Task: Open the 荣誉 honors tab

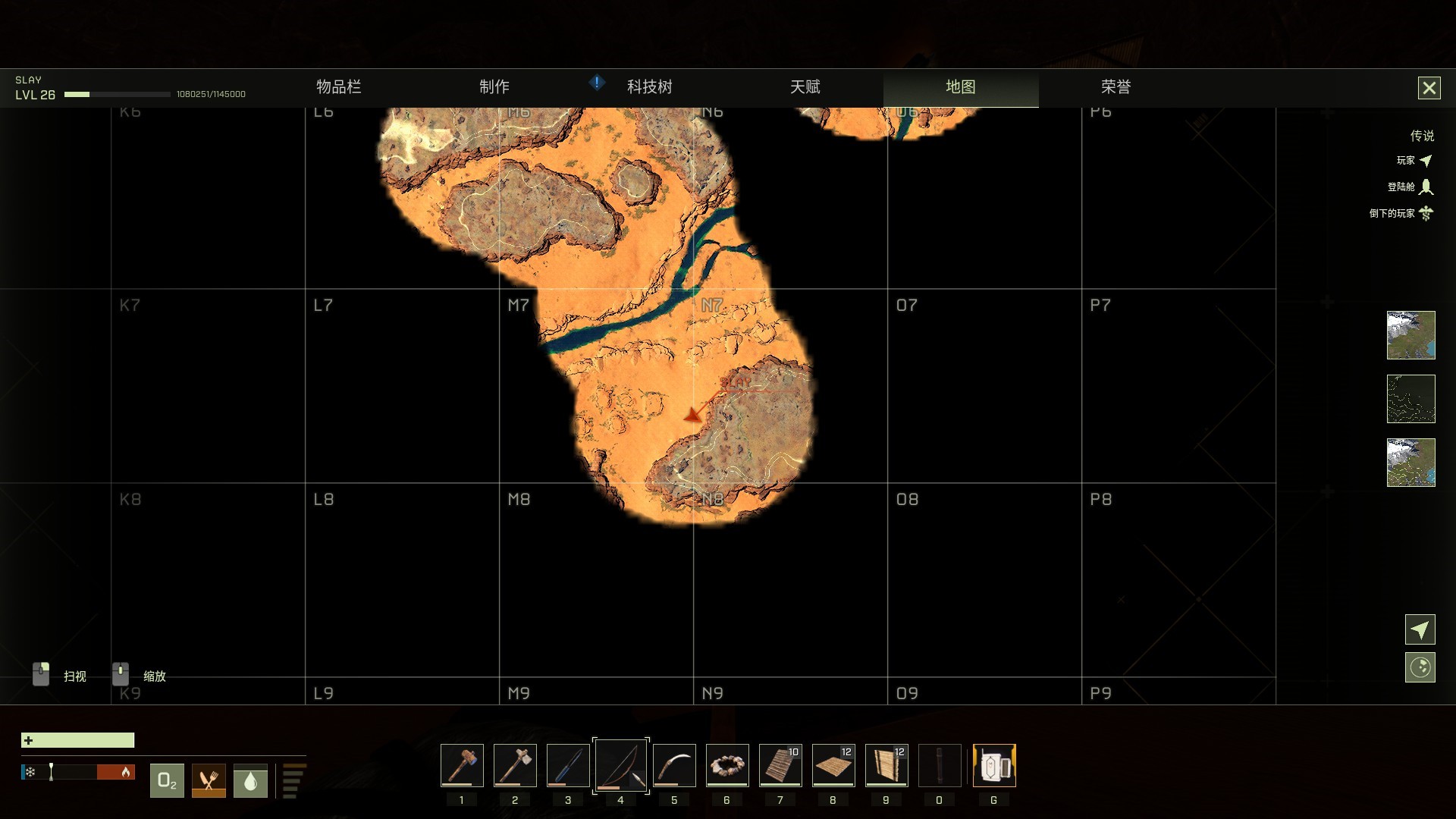Action: 1116,87
